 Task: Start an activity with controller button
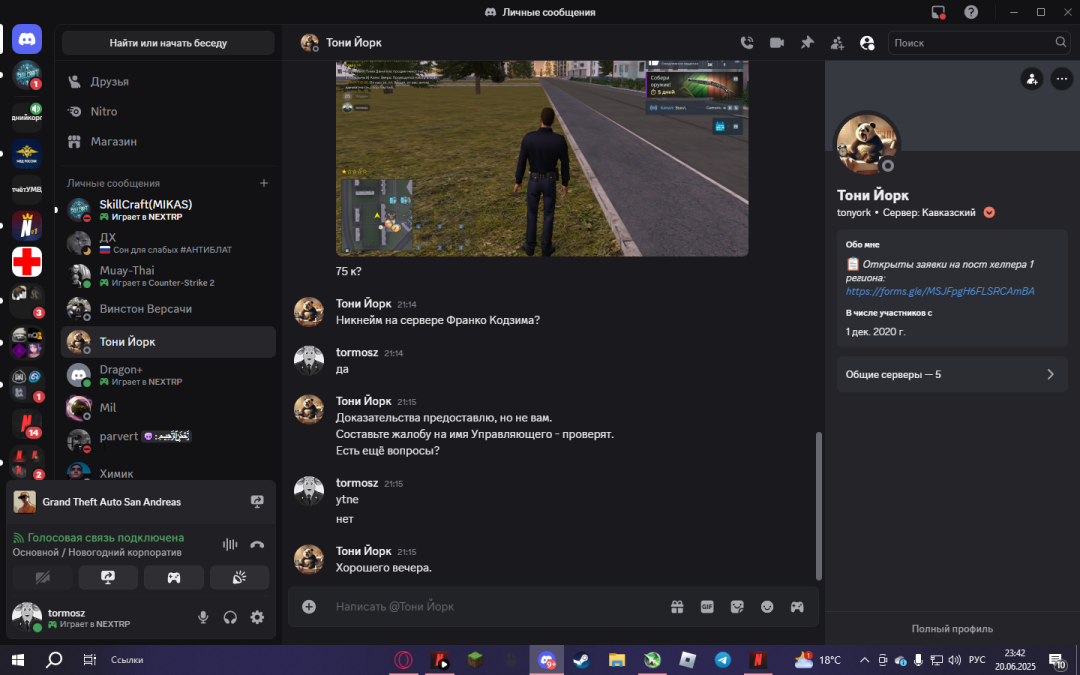[174, 577]
